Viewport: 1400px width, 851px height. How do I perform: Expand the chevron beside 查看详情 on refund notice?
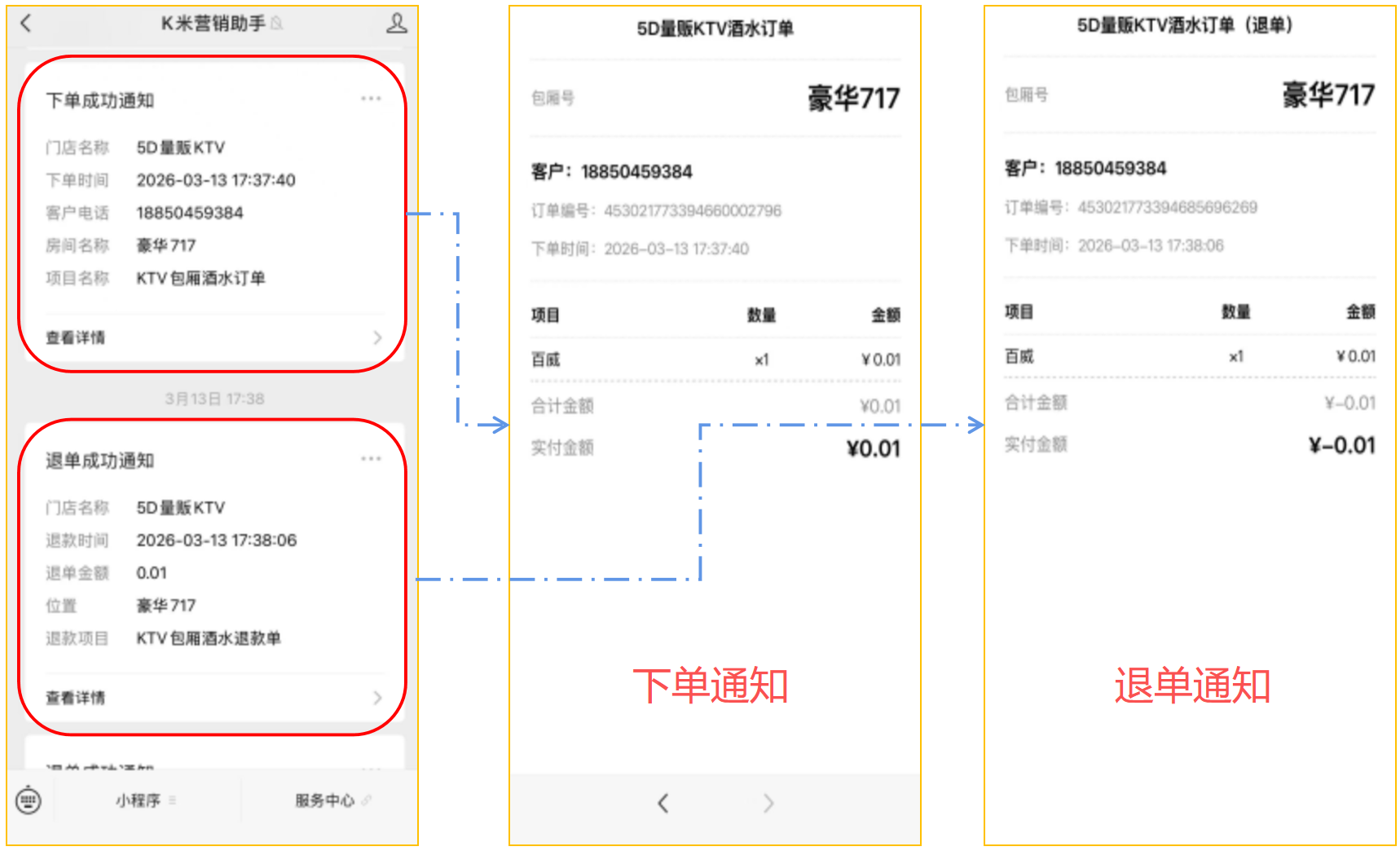tap(376, 697)
